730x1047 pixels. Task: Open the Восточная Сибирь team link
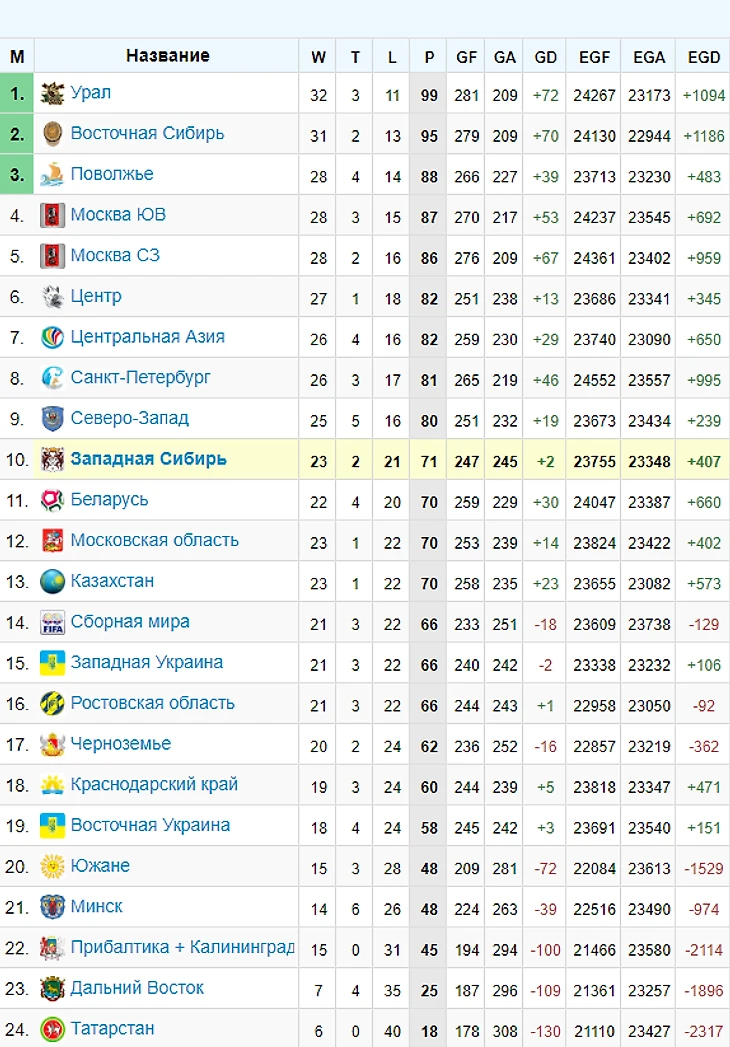(x=147, y=133)
